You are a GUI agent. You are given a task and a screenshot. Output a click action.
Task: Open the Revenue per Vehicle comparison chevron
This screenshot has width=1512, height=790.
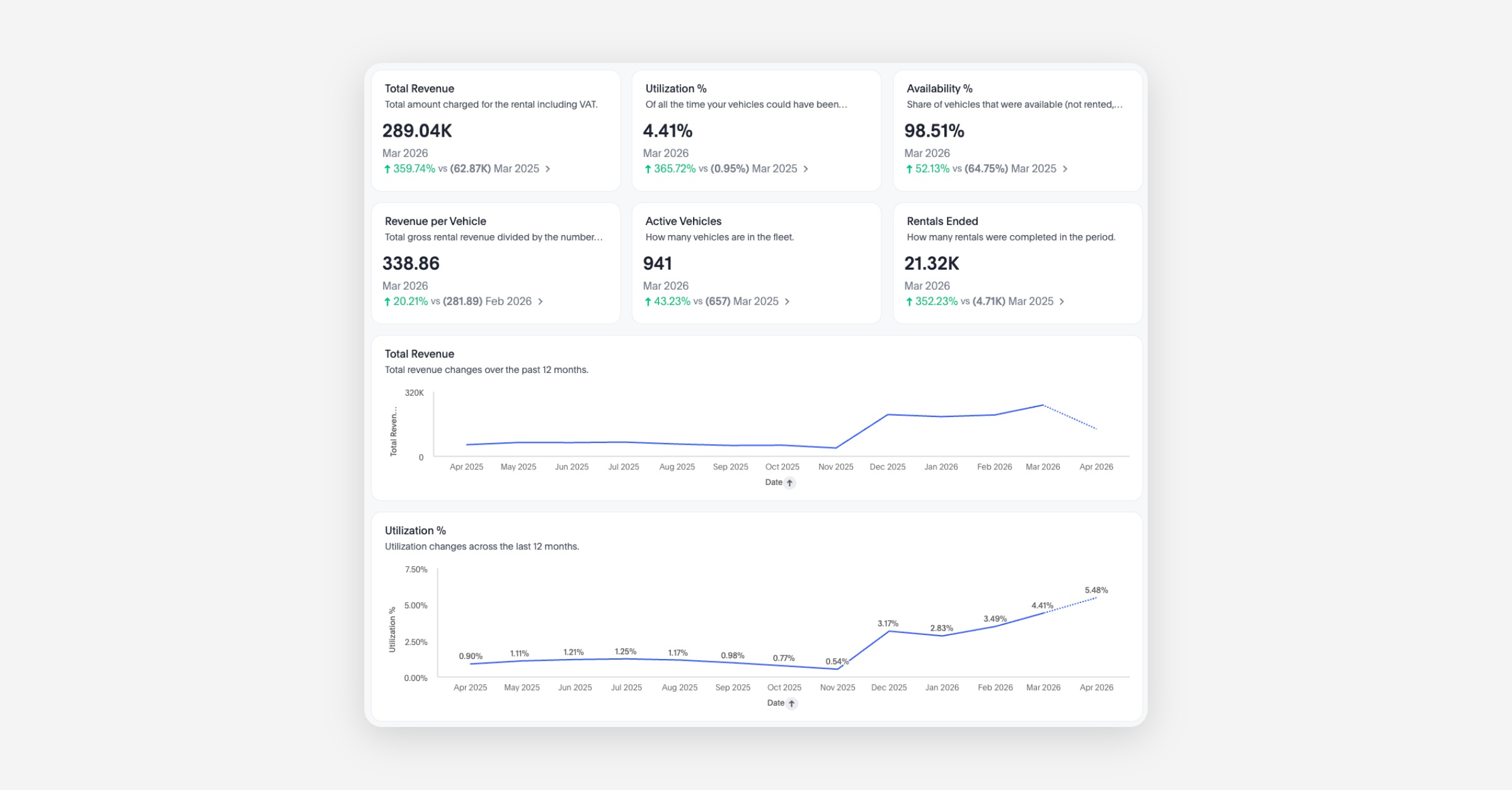(x=540, y=302)
